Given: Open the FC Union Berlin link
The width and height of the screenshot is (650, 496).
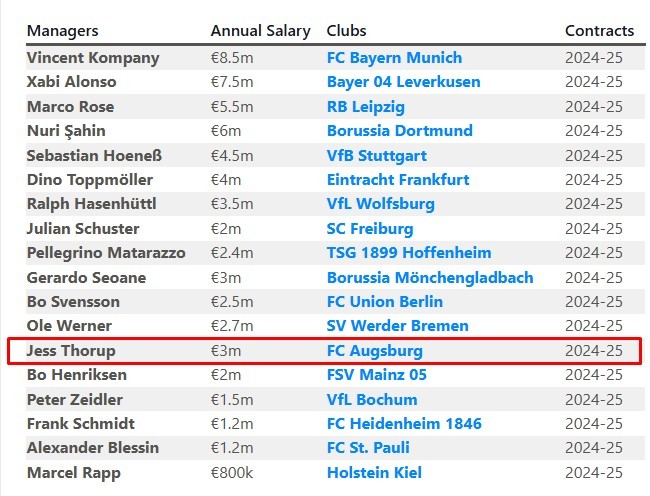Looking at the screenshot, I should 384,302.
